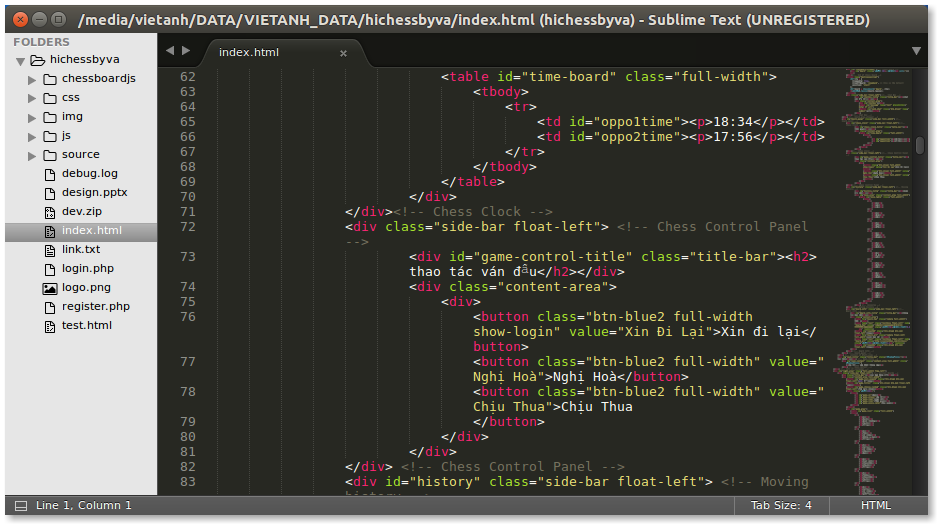Click the img folder icon
Image resolution: width=937 pixels, height=524 pixels.
tap(50, 117)
